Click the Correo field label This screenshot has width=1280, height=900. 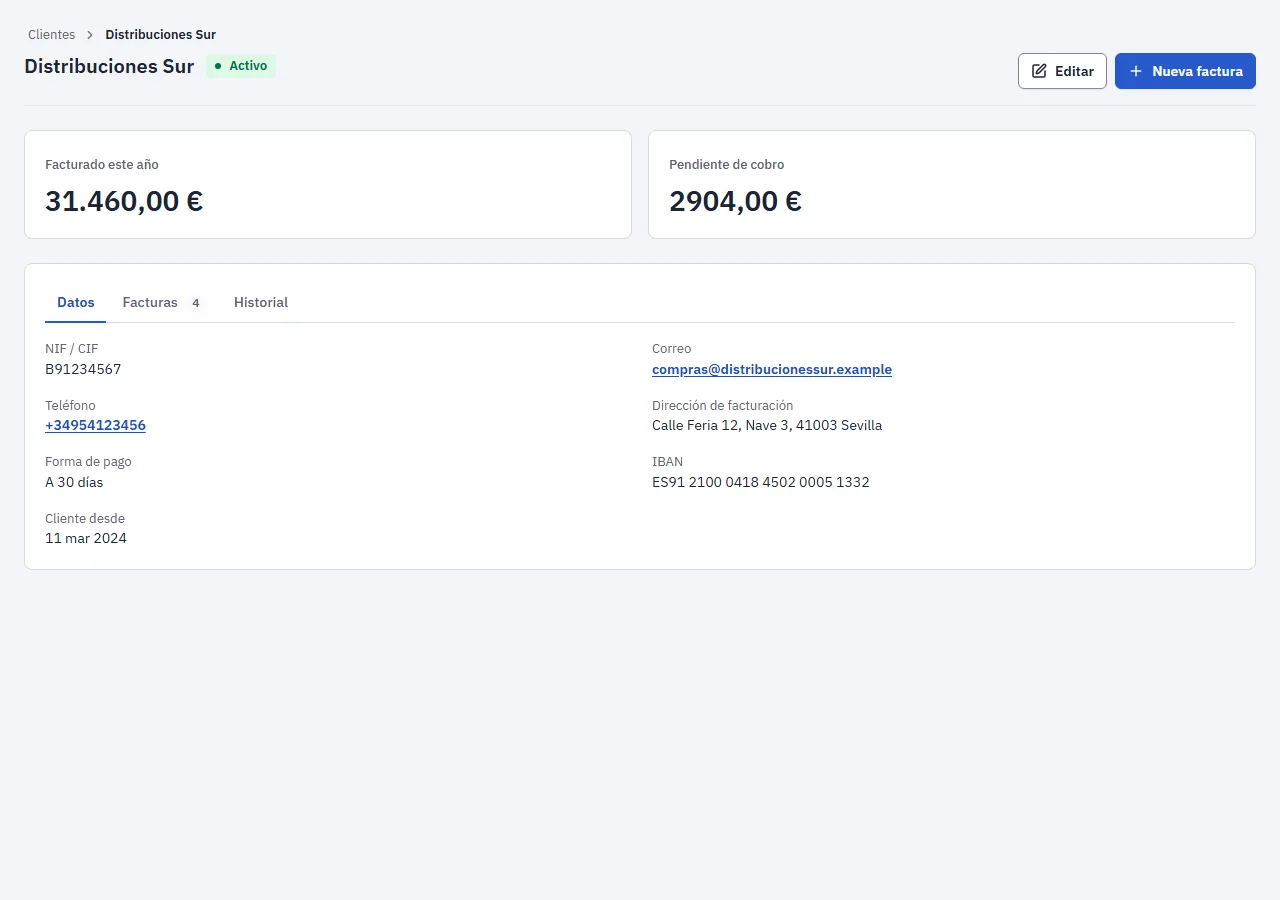click(672, 348)
